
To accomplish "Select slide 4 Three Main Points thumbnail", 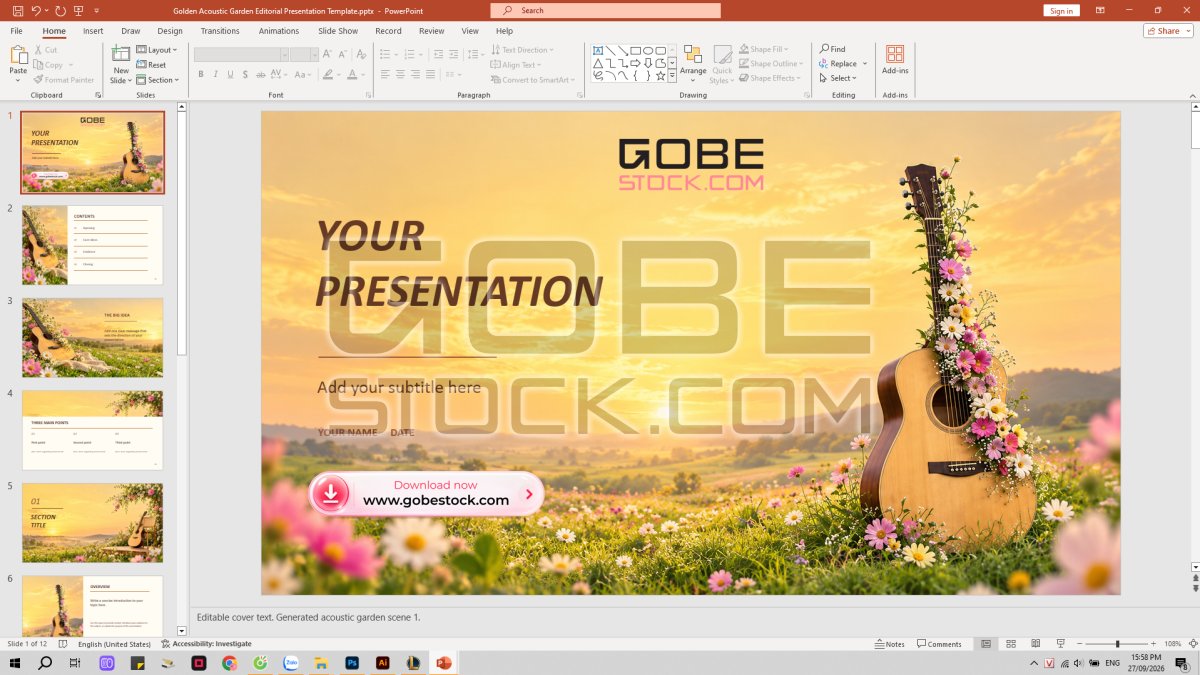I will pos(92,430).
